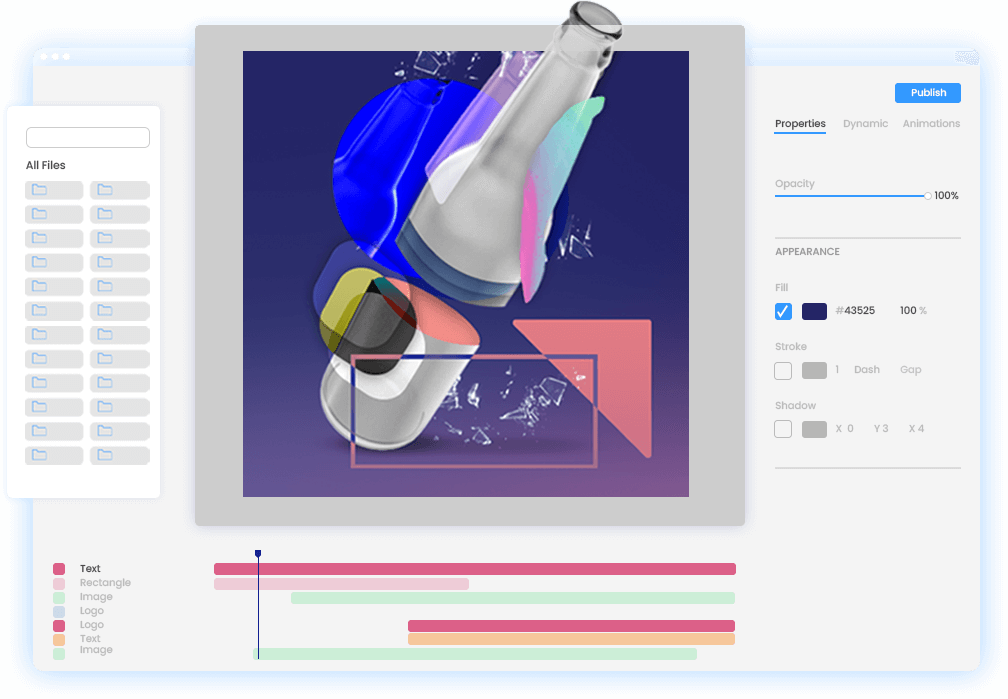Enable the Stroke checkbox
Screen dimensions: 1008x699
tap(783, 370)
